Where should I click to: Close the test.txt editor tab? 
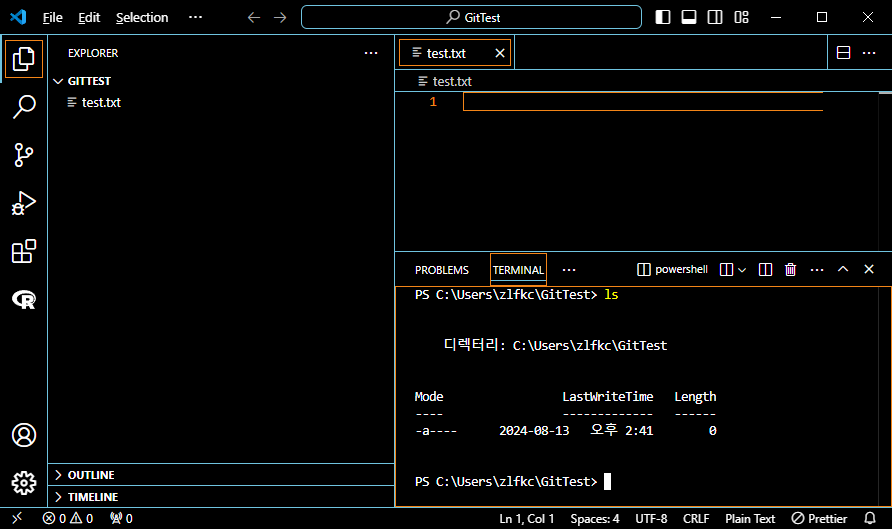click(500, 53)
